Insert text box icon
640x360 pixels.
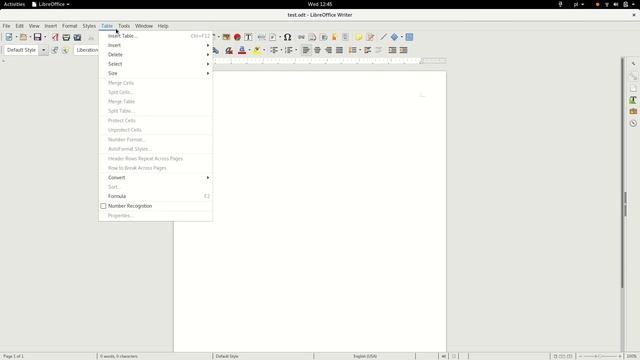point(248,37)
